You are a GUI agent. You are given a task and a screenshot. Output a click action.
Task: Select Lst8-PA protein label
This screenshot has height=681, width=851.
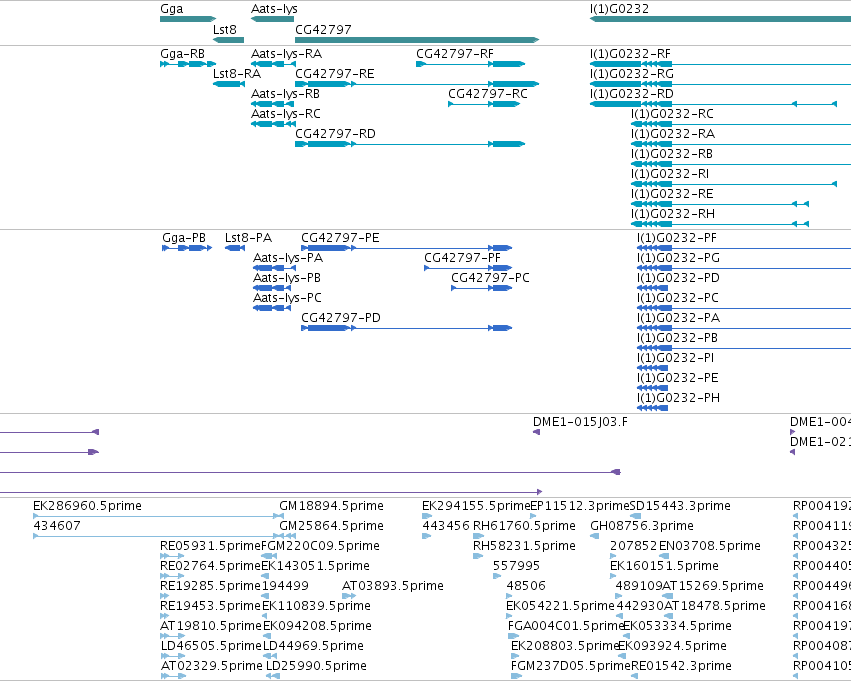point(248,238)
